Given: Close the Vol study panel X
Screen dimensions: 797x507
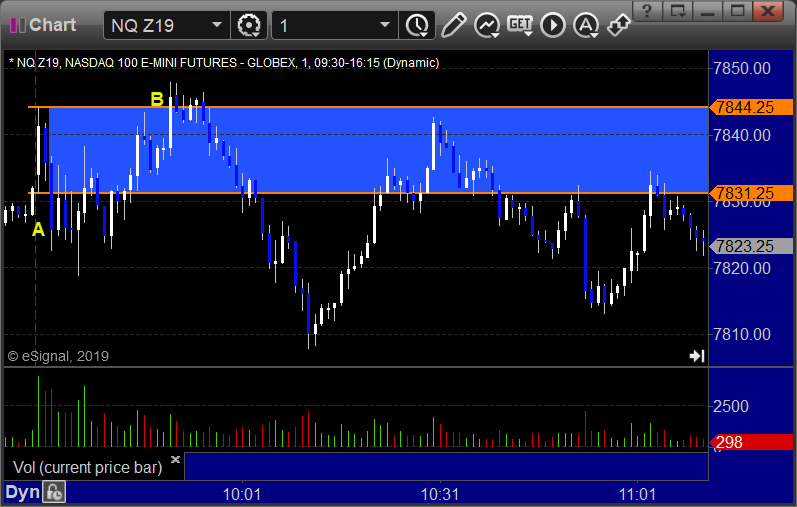Looking at the screenshot, I should point(175,460).
